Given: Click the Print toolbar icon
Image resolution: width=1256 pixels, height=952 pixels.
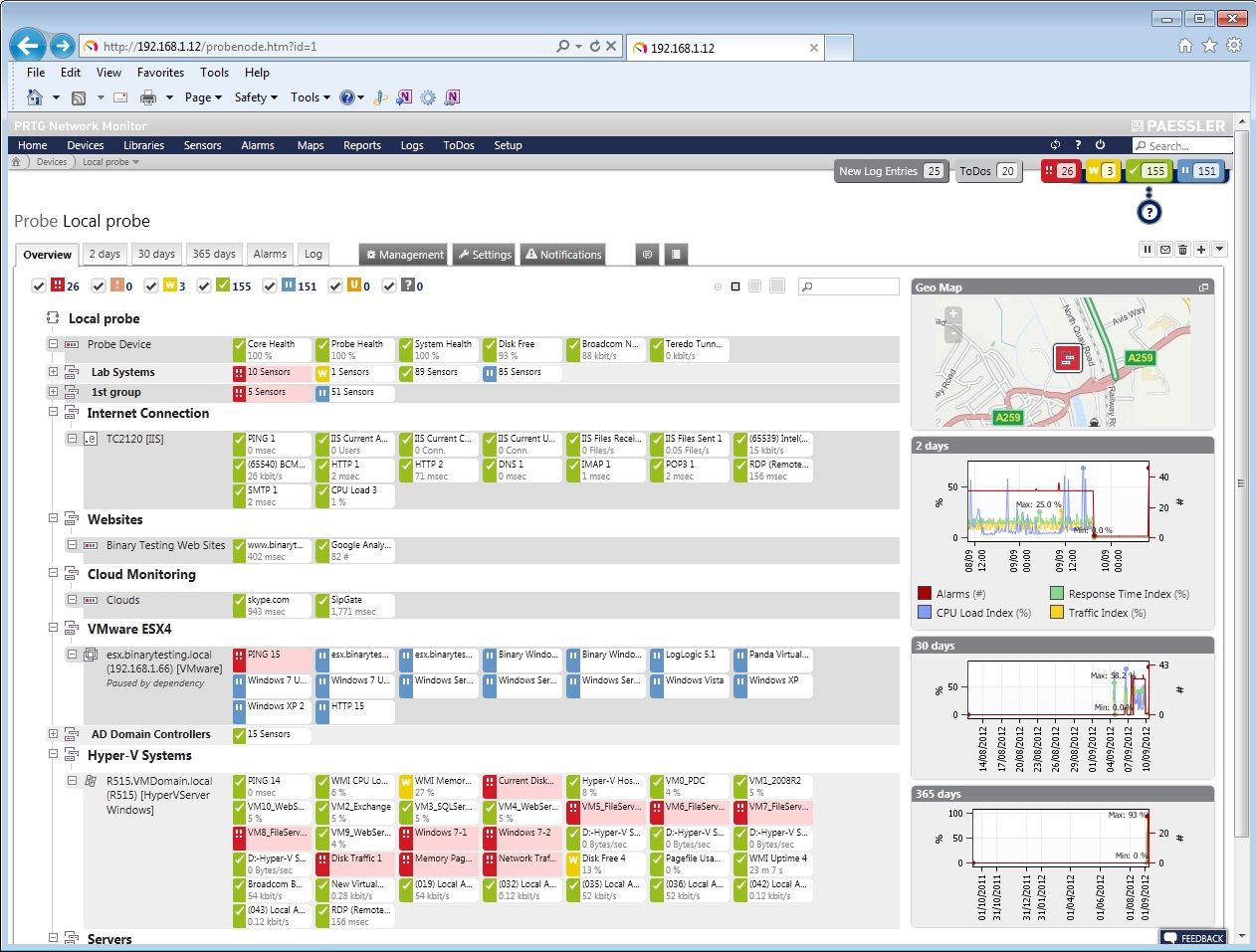Looking at the screenshot, I should [x=148, y=97].
